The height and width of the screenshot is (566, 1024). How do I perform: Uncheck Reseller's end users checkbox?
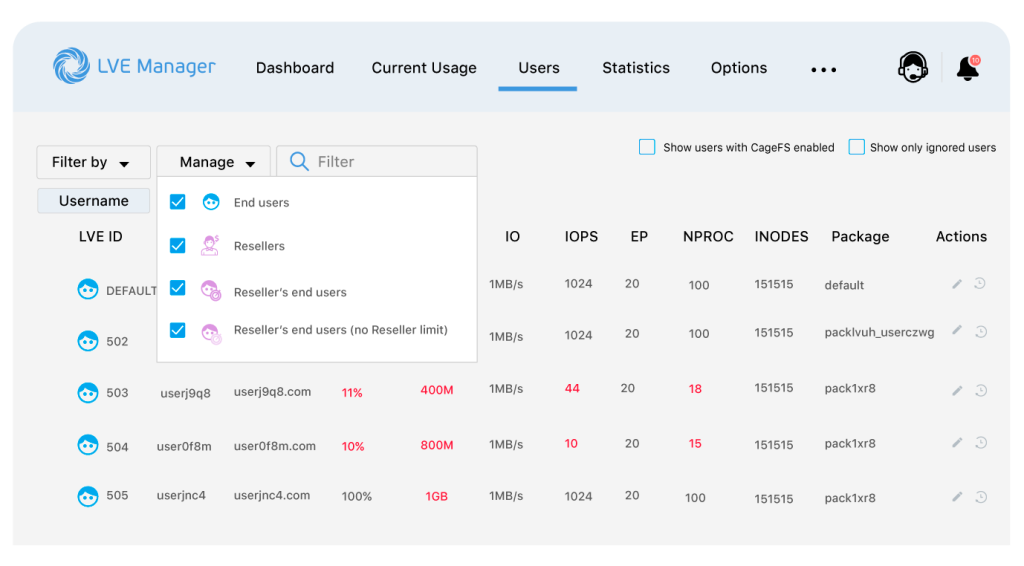click(178, 288)
